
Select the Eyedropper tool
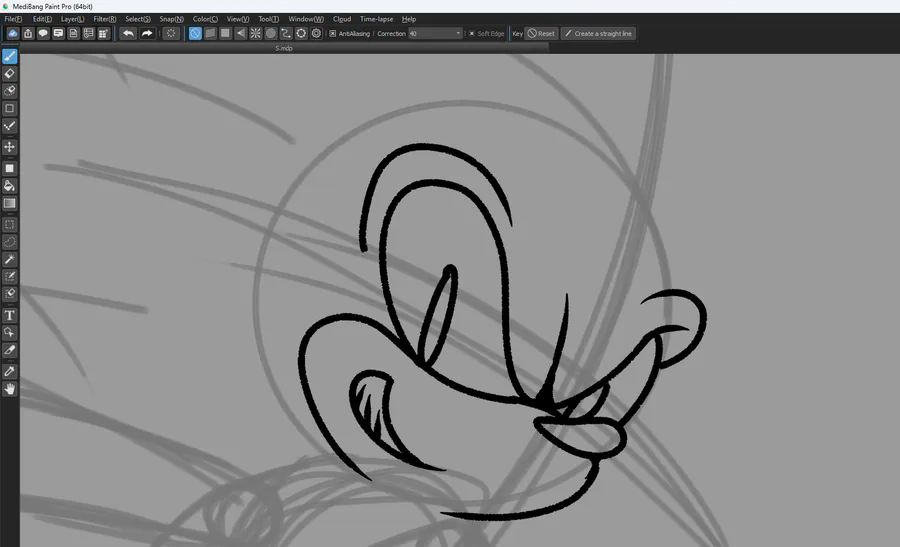pos(10,371)
